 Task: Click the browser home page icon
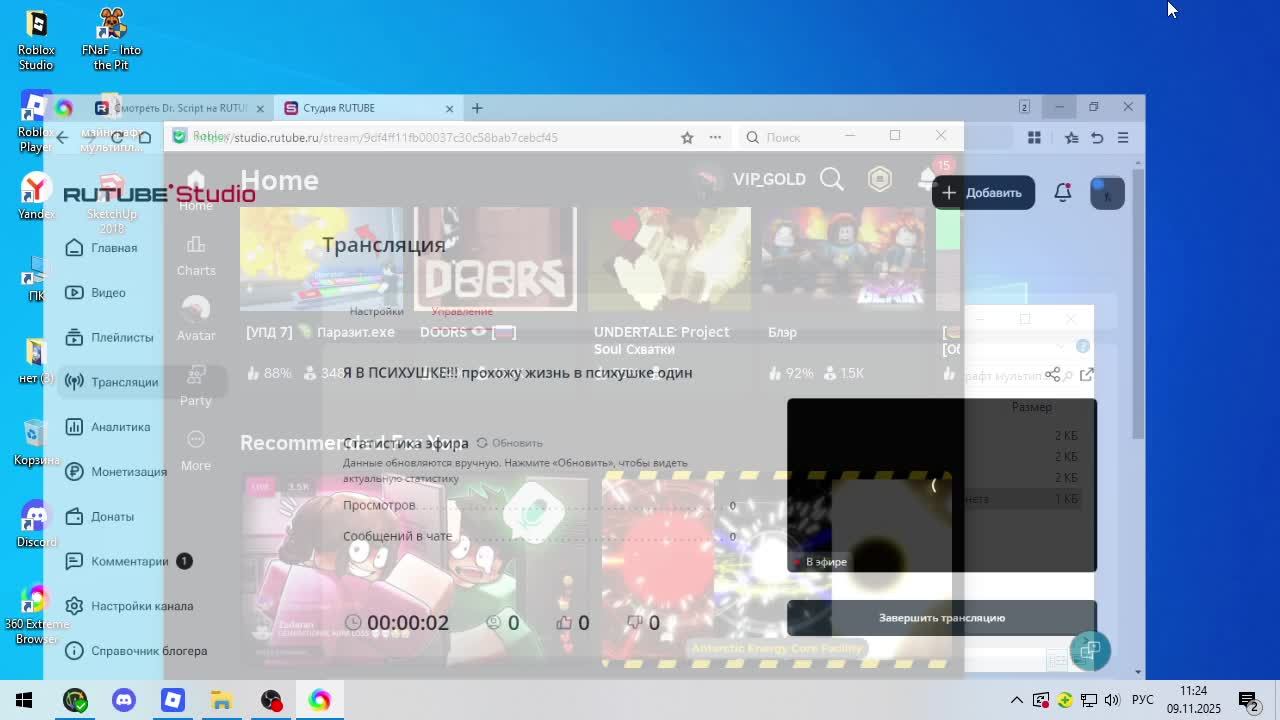[145, 137]
